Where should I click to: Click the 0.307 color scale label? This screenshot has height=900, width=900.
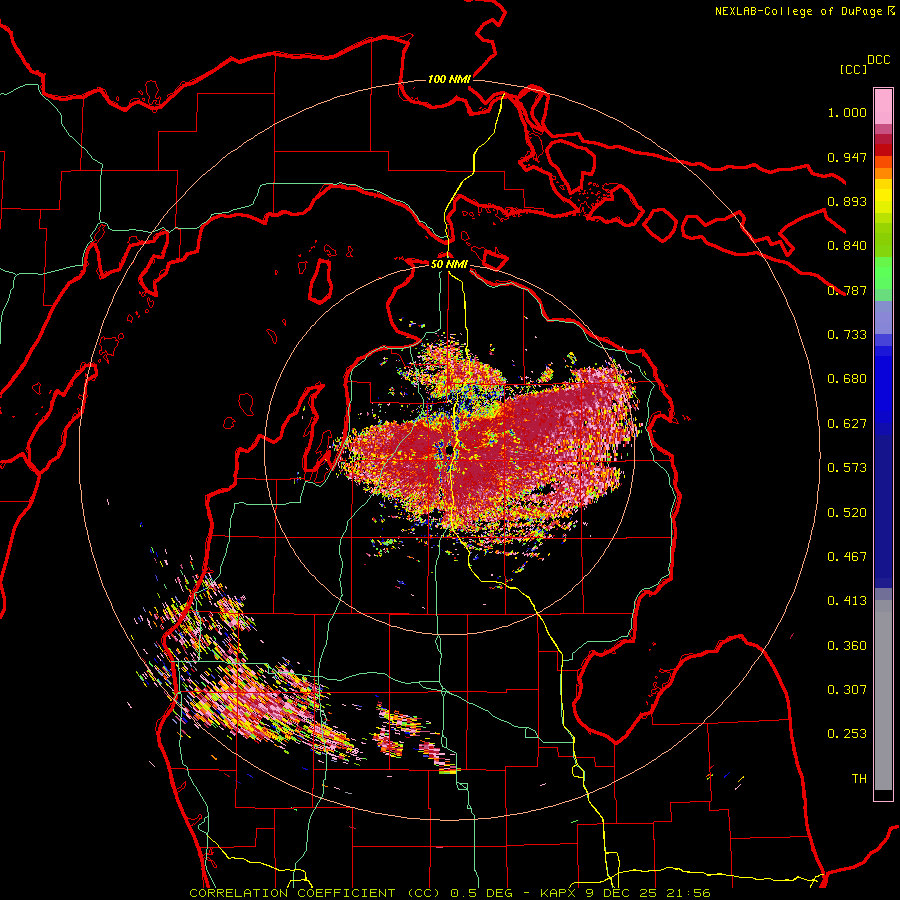(x=847, y=690)
